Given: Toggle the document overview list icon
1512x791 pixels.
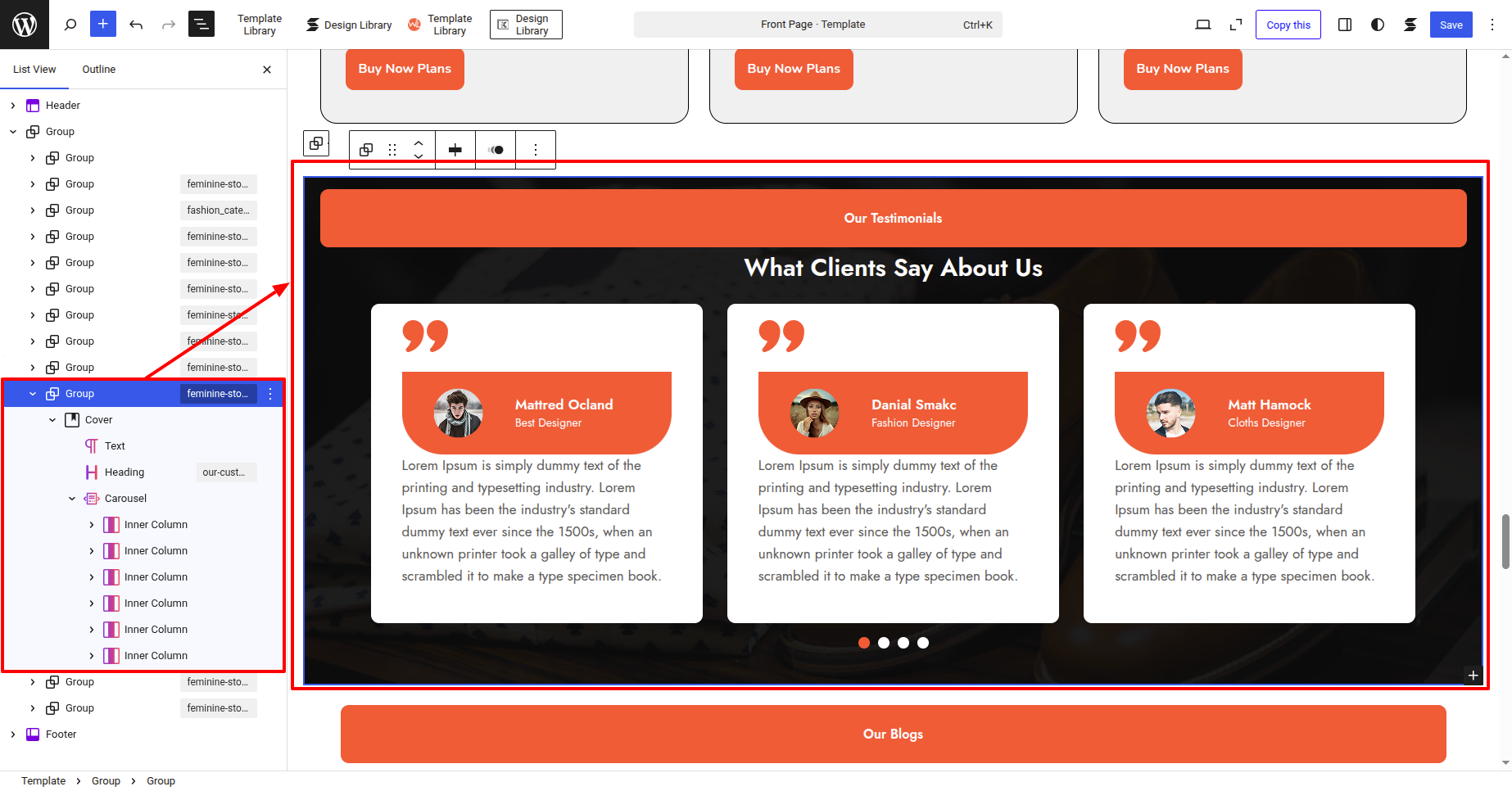Looking at the screenshot, I should [201, 25].
